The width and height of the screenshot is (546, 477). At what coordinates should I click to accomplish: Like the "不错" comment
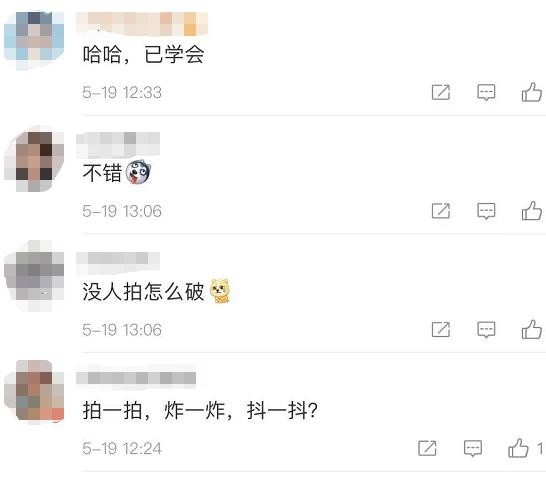(x=531, y=211)
